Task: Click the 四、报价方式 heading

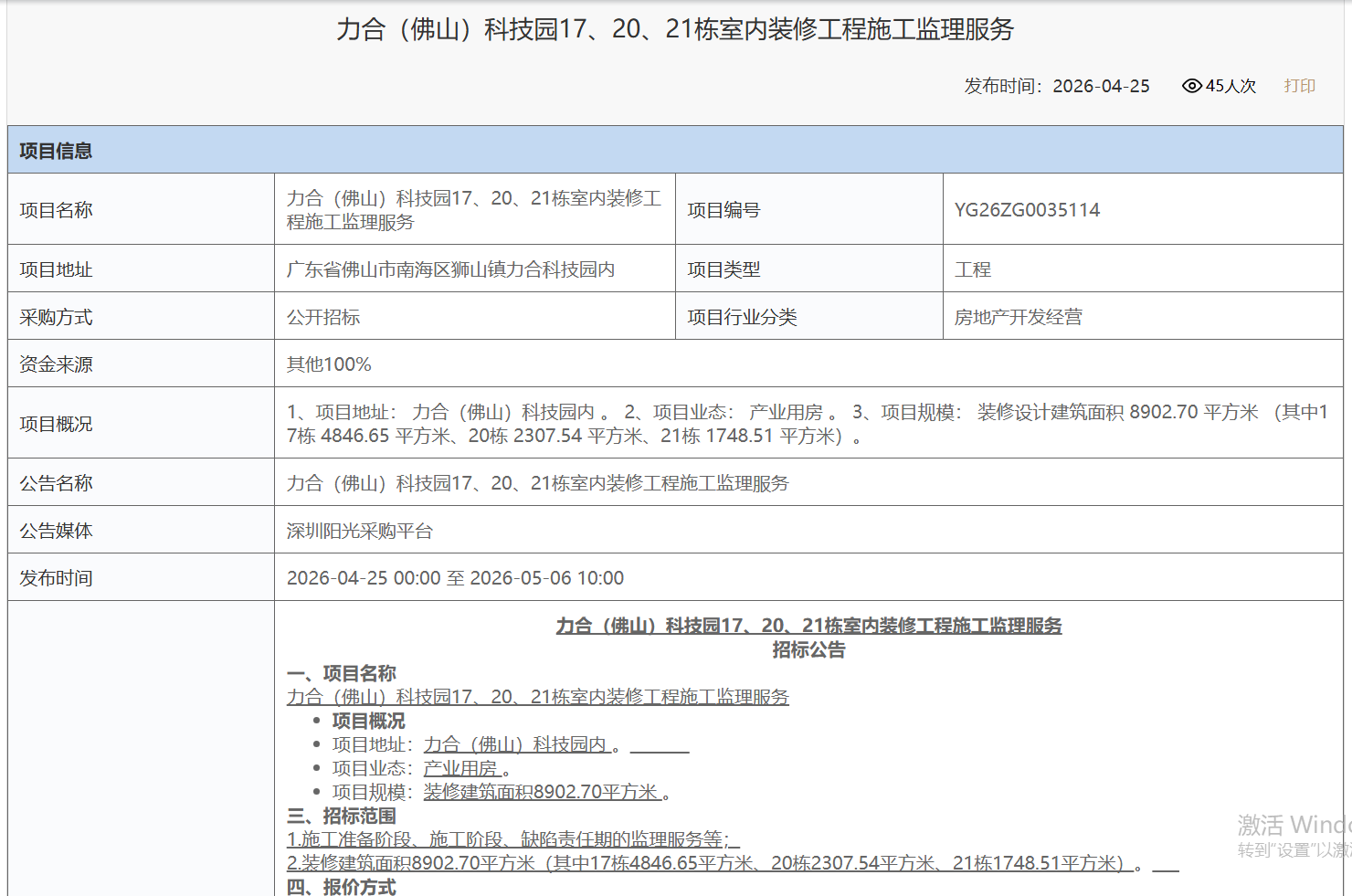Action: (341, 886)
